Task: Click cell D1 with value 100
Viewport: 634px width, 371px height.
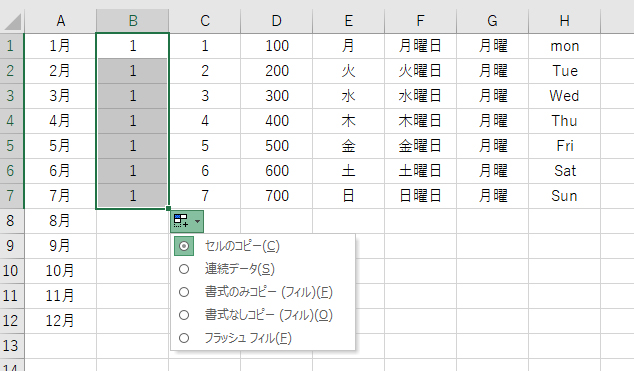Action: pos(277,46)
